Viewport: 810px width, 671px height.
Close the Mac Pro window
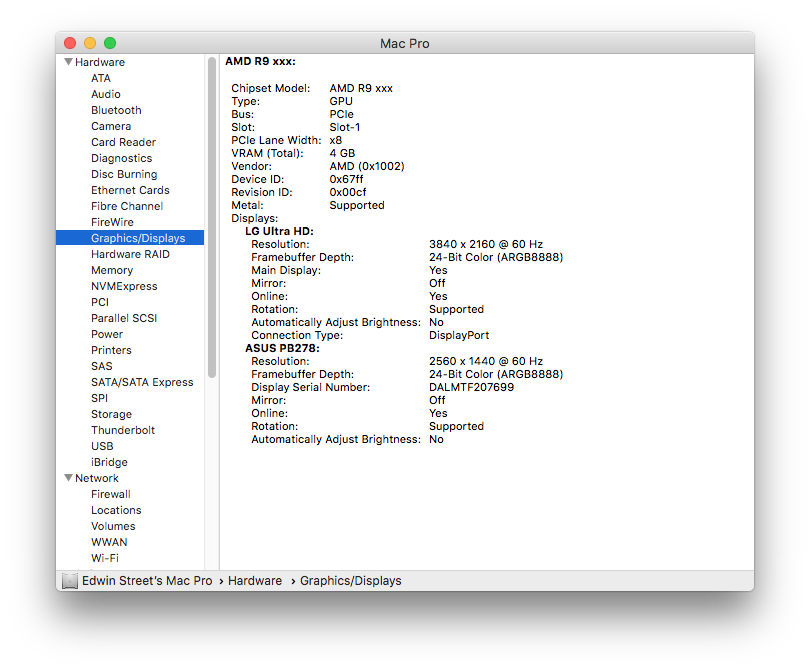pyautogui.click(x=70, y=43)
